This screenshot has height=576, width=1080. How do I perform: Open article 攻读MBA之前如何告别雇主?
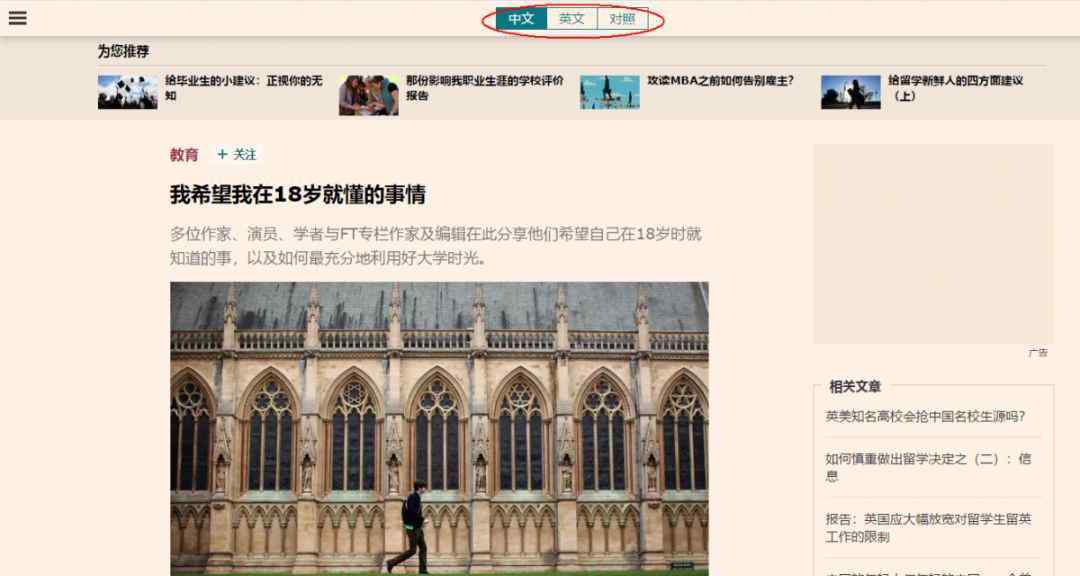tap(720, 81)
